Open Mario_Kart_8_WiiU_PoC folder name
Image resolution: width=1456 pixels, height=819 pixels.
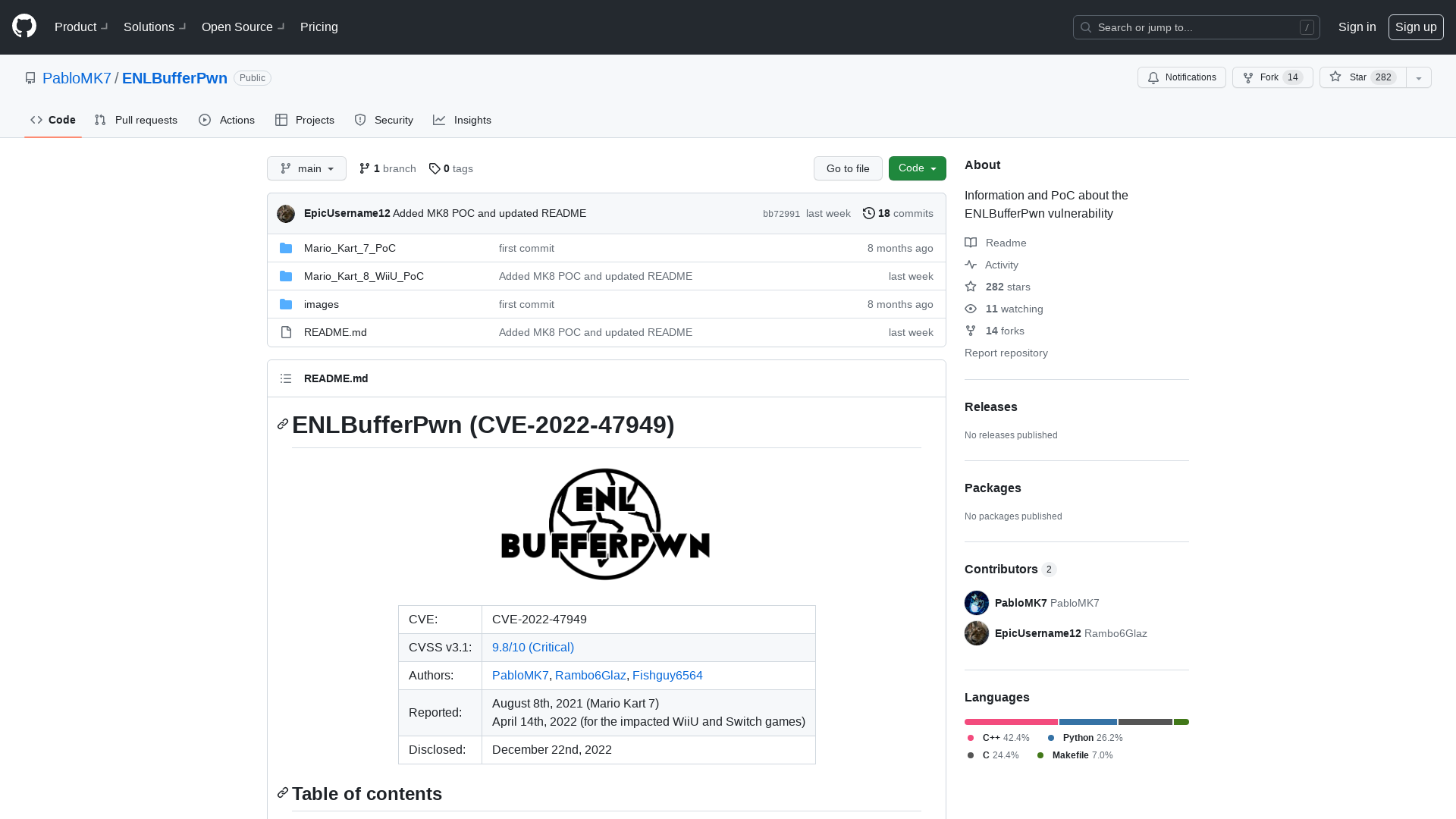click(364, 276)
